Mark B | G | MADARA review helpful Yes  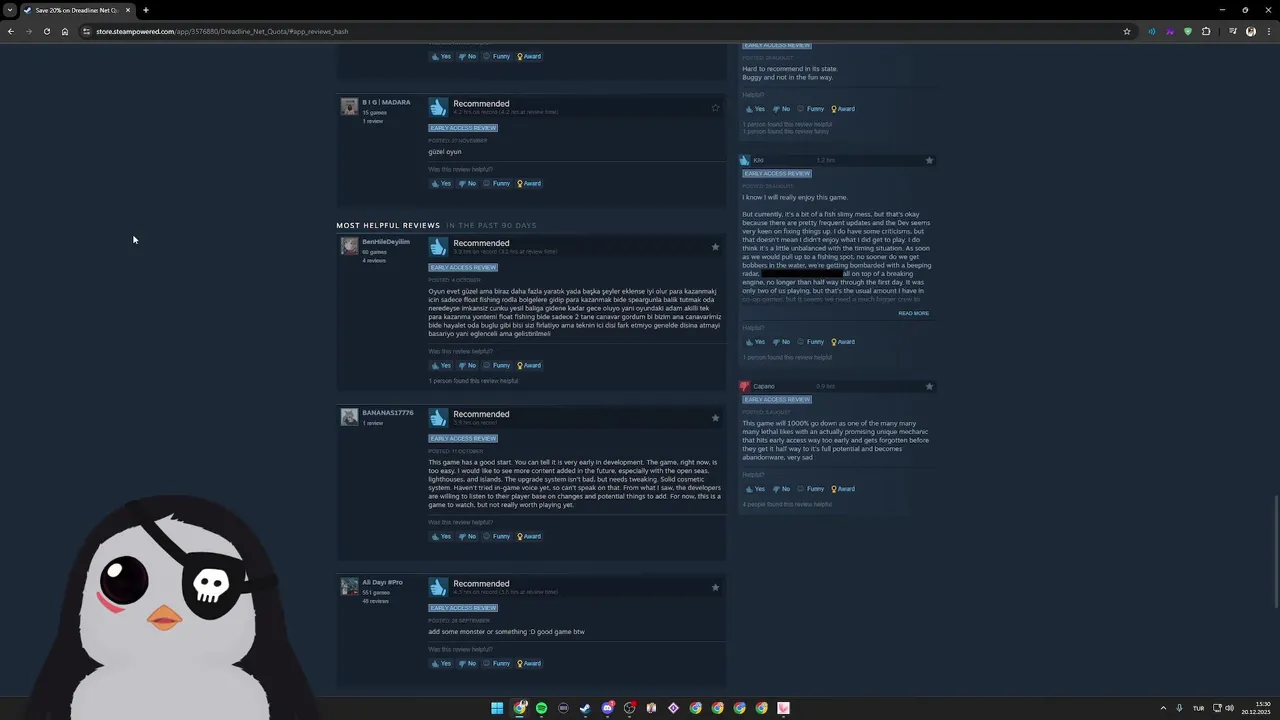[441, 183]
